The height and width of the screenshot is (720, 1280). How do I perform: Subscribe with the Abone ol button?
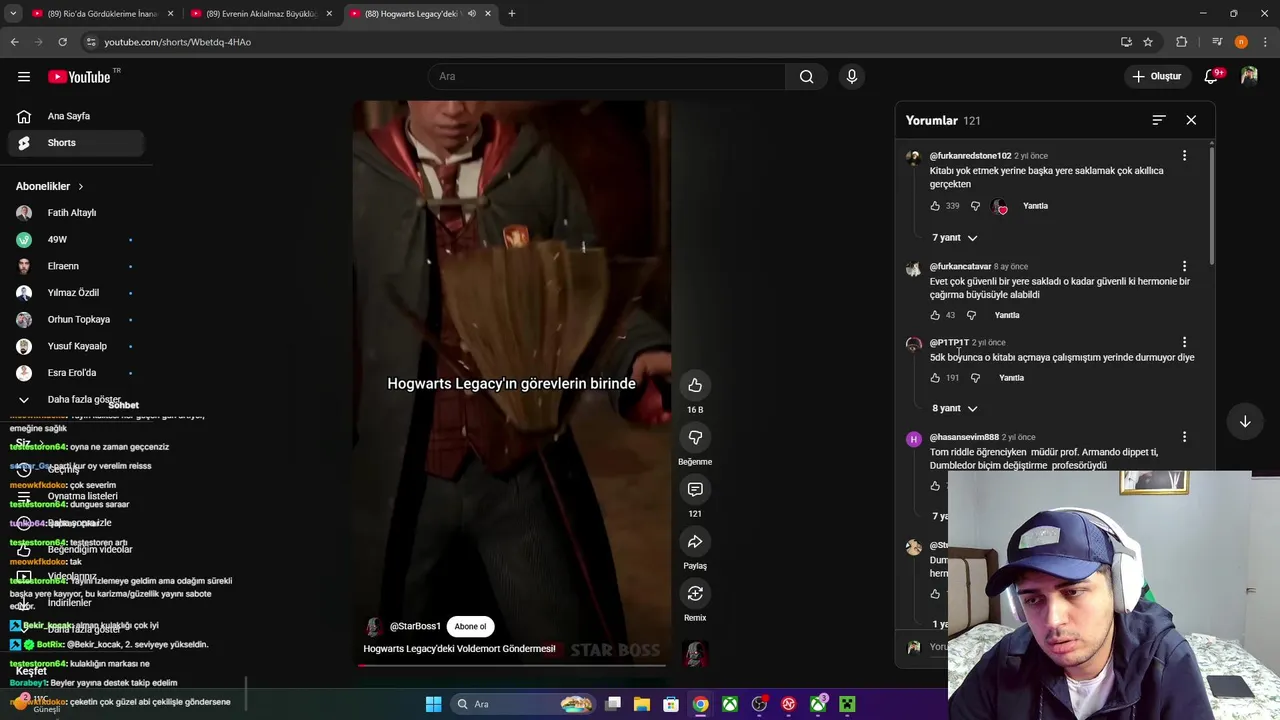click(470, 627)
